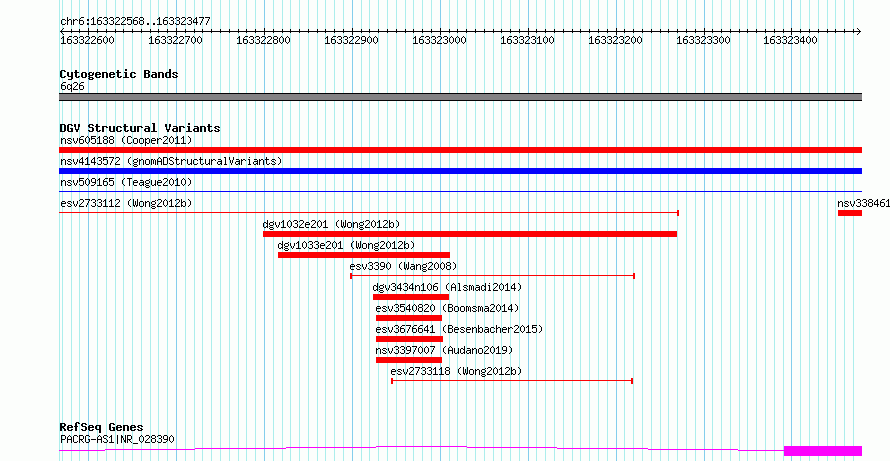Image resolution: width=890 pixels, height=461 pixels.
Task: Click the 6q26 cytogenetic band bar
Action: pos(460,97)
